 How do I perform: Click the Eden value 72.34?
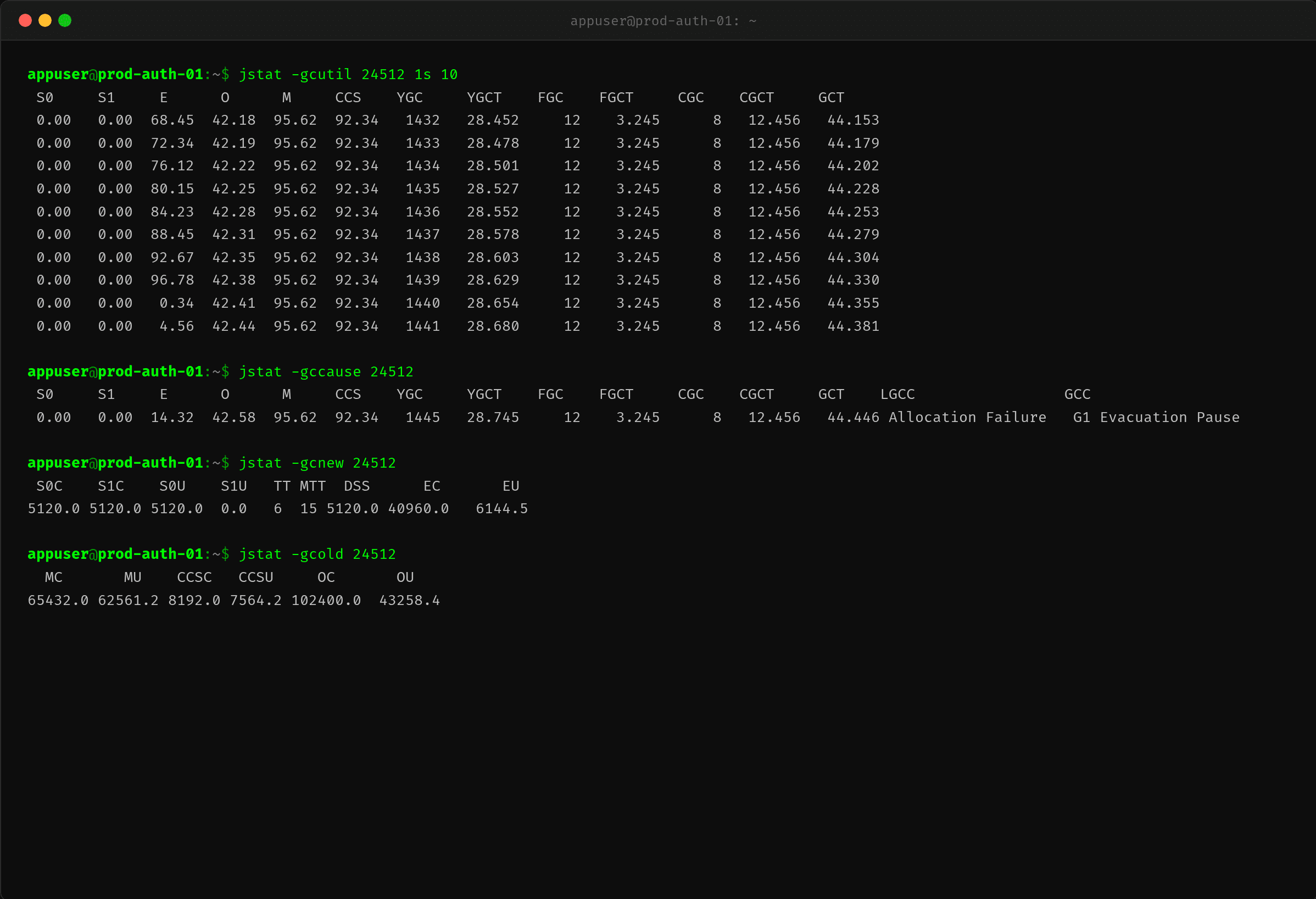tap(172, 143)
